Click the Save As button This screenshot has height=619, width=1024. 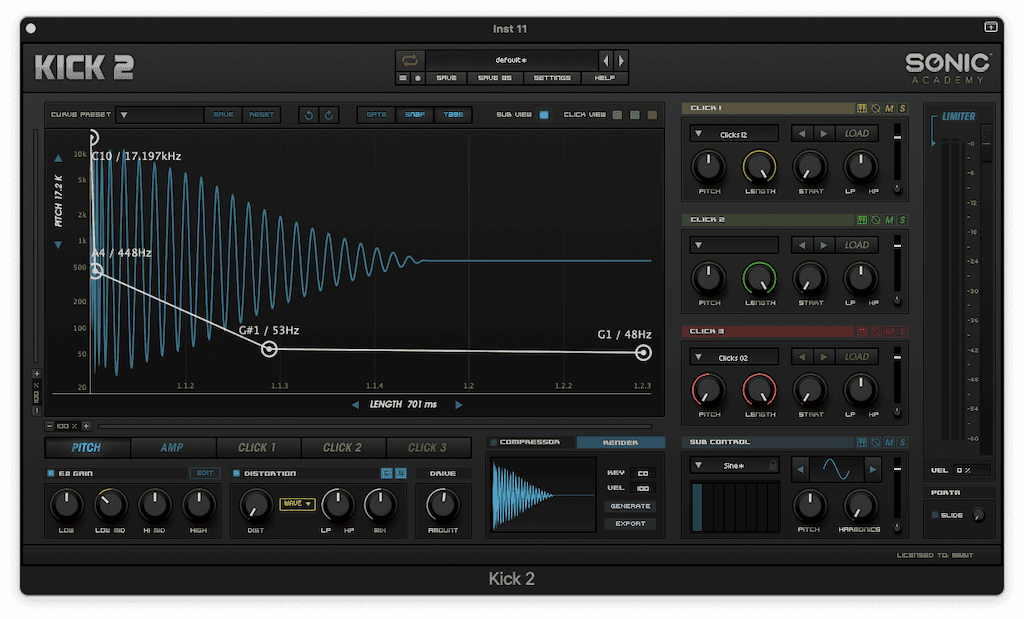coord(494,78)
